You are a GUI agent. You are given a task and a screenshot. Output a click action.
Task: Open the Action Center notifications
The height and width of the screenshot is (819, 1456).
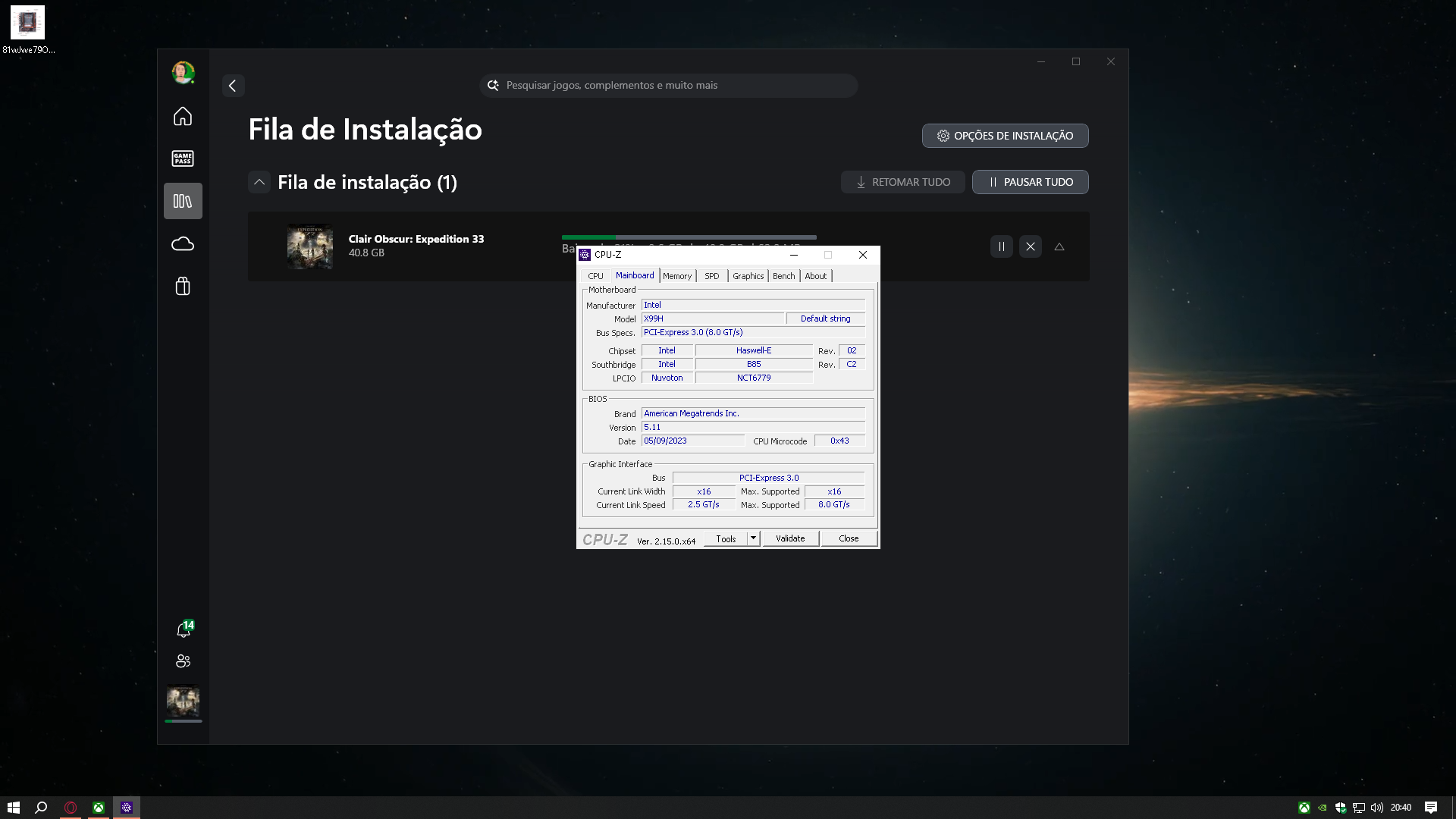coord(1431,808)
